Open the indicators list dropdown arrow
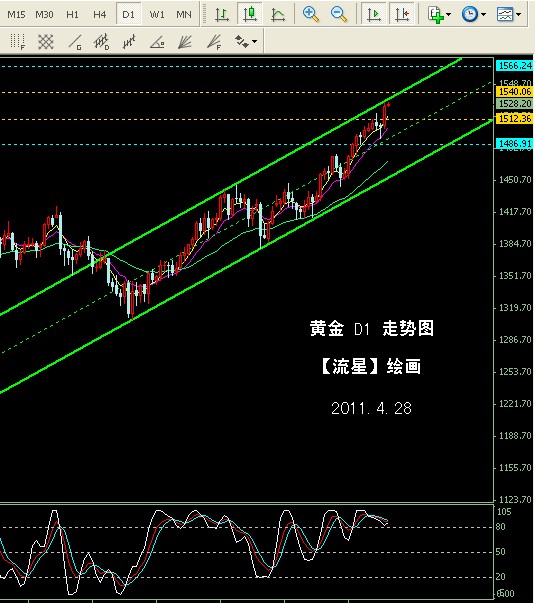The image size is (535, 603). [448, 15]
